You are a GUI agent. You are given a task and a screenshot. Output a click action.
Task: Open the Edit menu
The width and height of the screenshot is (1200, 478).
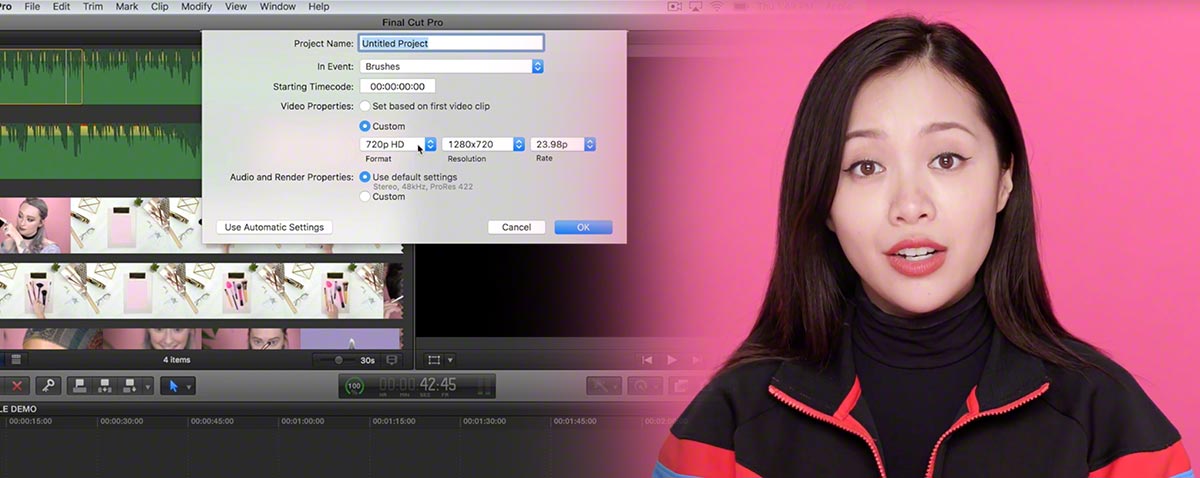tap(62, 6)
